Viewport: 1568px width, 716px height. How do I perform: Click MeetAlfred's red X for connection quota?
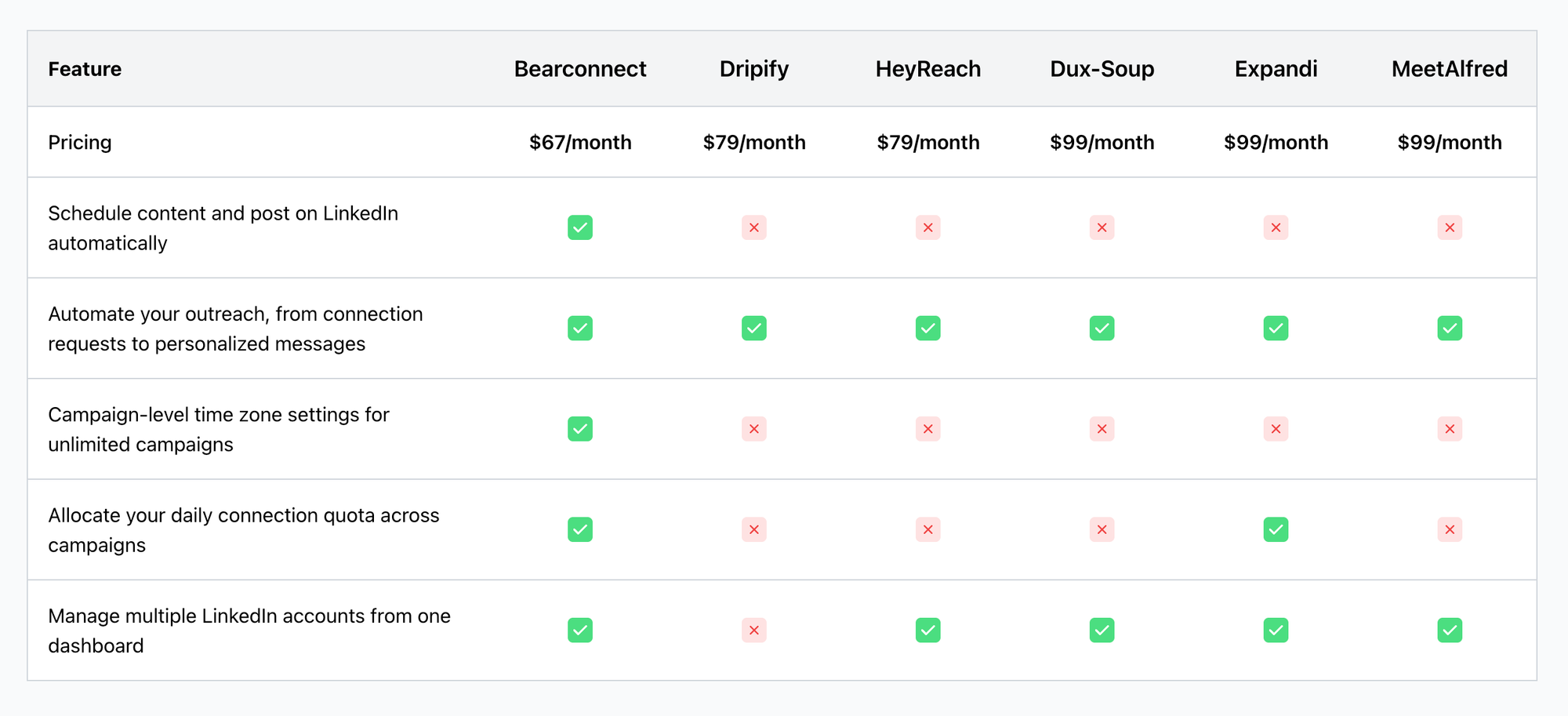coord(1450,529)
